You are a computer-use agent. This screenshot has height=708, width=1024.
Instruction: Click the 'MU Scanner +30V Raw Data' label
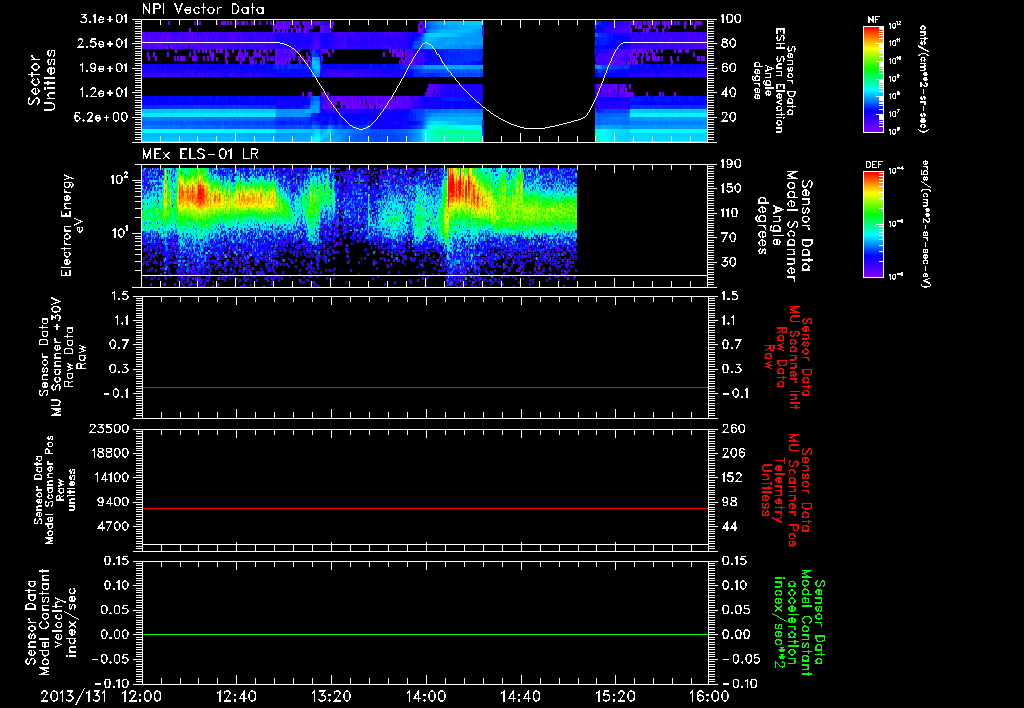click(x=62, y=358)
